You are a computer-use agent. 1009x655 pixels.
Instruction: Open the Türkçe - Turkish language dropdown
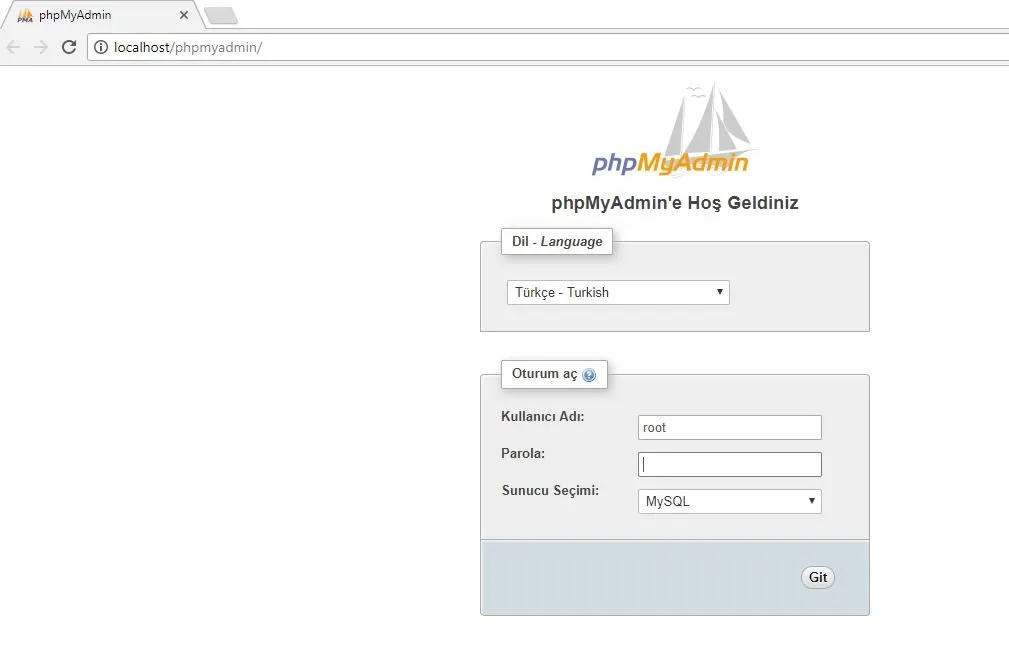[618, 293]
